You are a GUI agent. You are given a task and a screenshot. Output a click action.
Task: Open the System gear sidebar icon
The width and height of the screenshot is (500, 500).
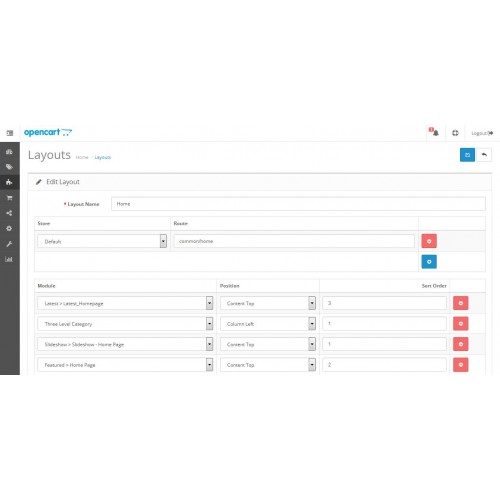(x=9, y=228)
